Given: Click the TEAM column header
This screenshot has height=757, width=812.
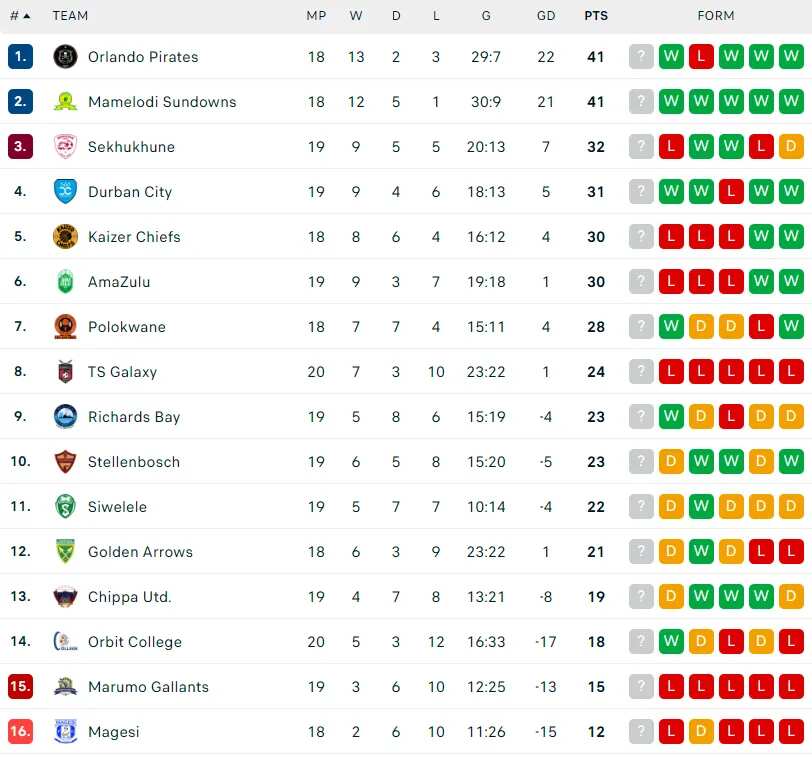Looking at the screenshot, I should (x=70, y=16).
